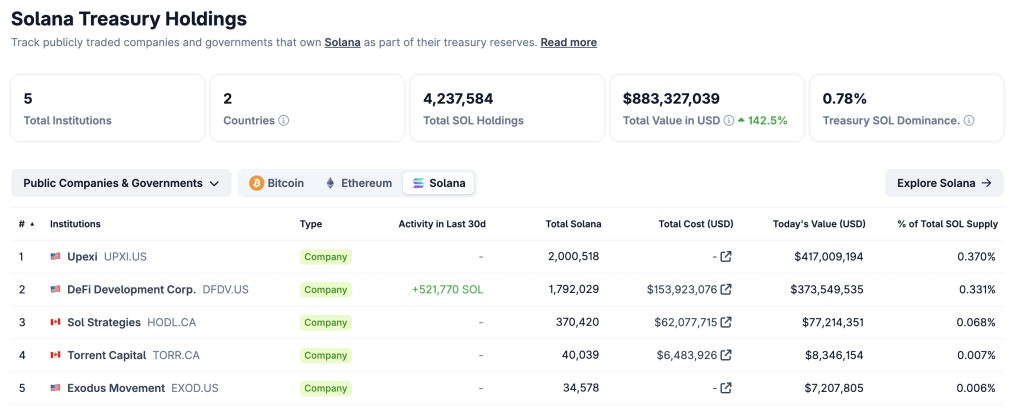1024x417 pixels.
Task: Click the Explore Solana button
Action: tap(943, 183)
